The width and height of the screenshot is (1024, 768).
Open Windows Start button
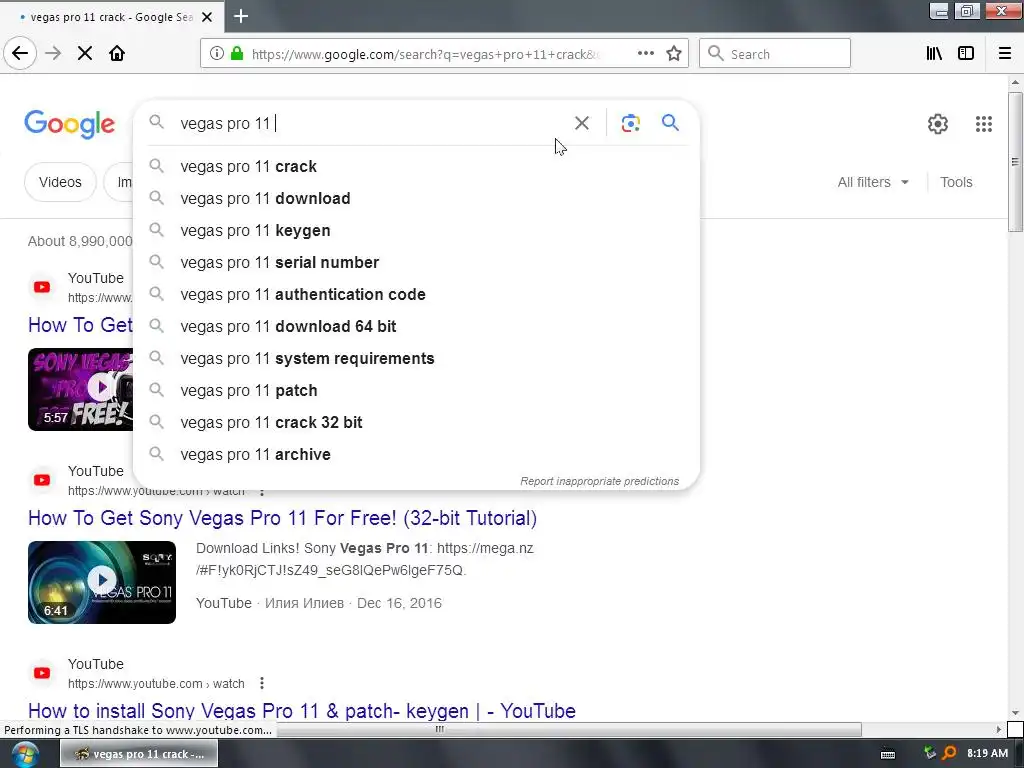click(24, 754)
